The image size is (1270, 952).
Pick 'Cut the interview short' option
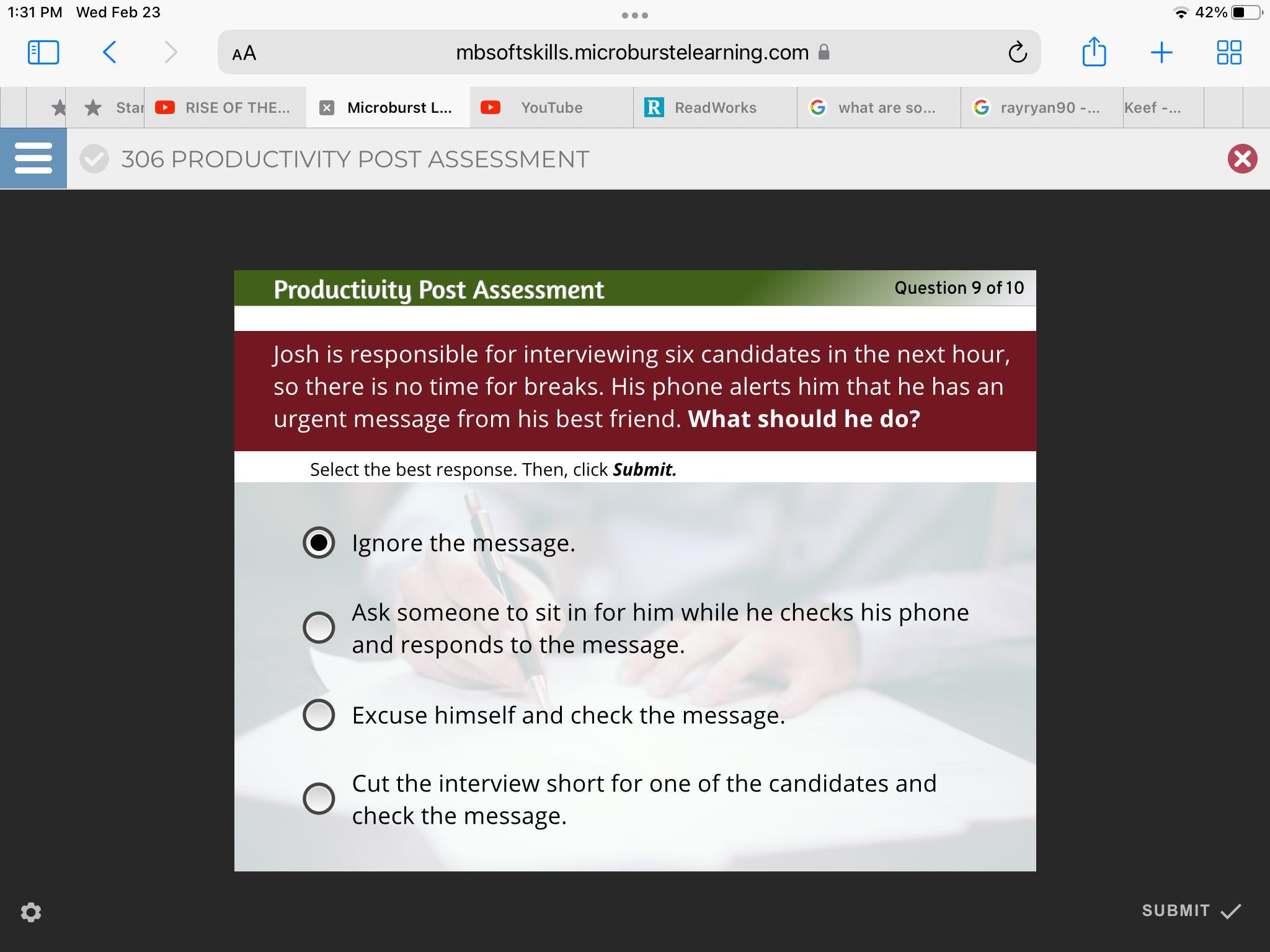click(319, 798)
